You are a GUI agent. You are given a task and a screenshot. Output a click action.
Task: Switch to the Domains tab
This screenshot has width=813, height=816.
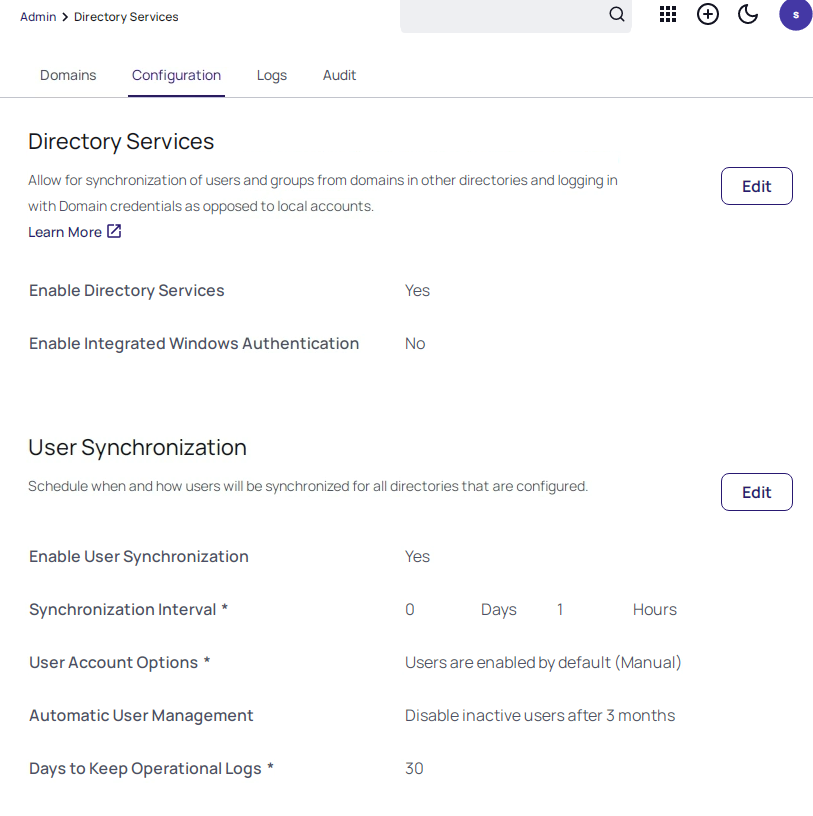[68, 75]
